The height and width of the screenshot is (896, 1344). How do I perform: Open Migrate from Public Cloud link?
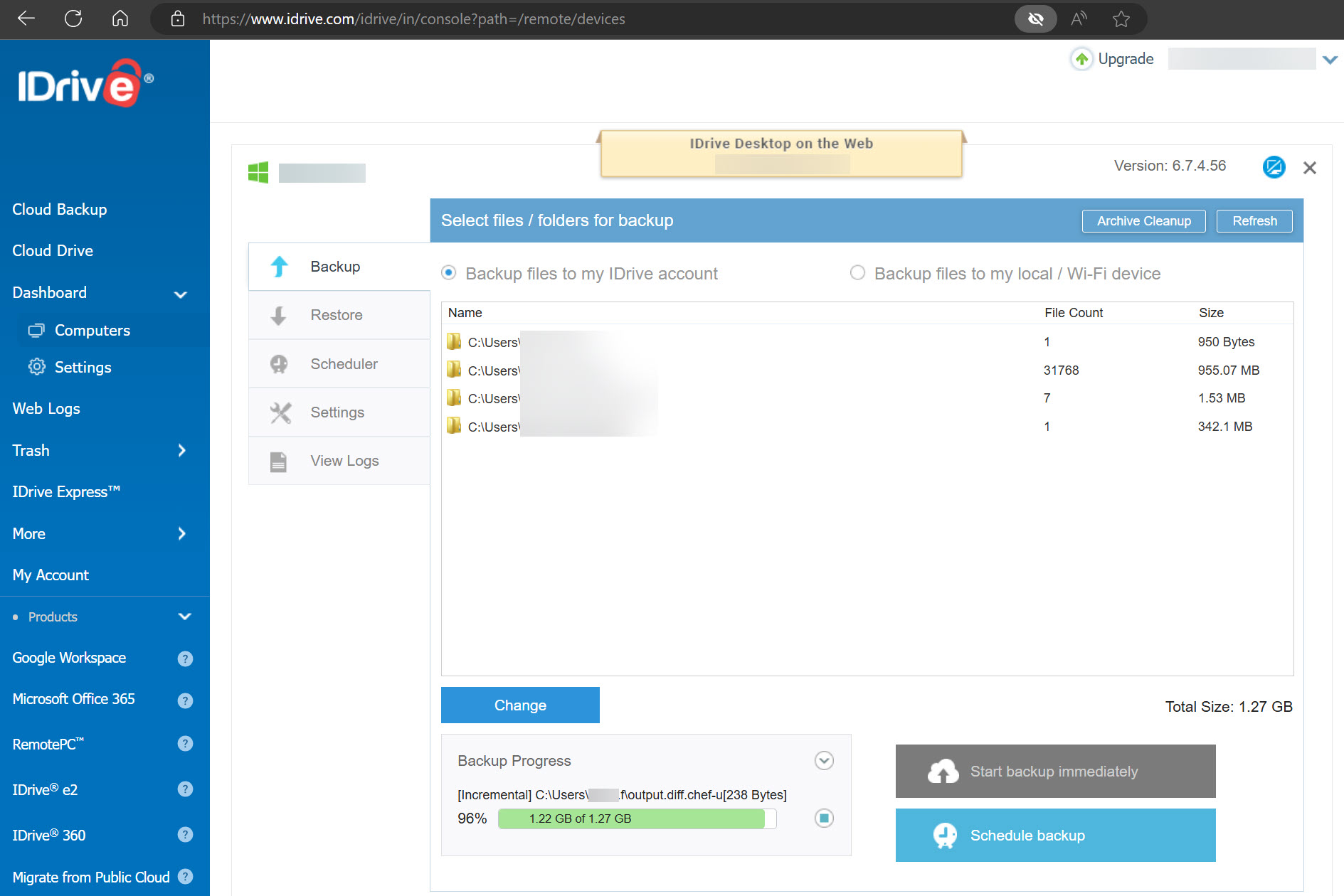coord(91,877)
